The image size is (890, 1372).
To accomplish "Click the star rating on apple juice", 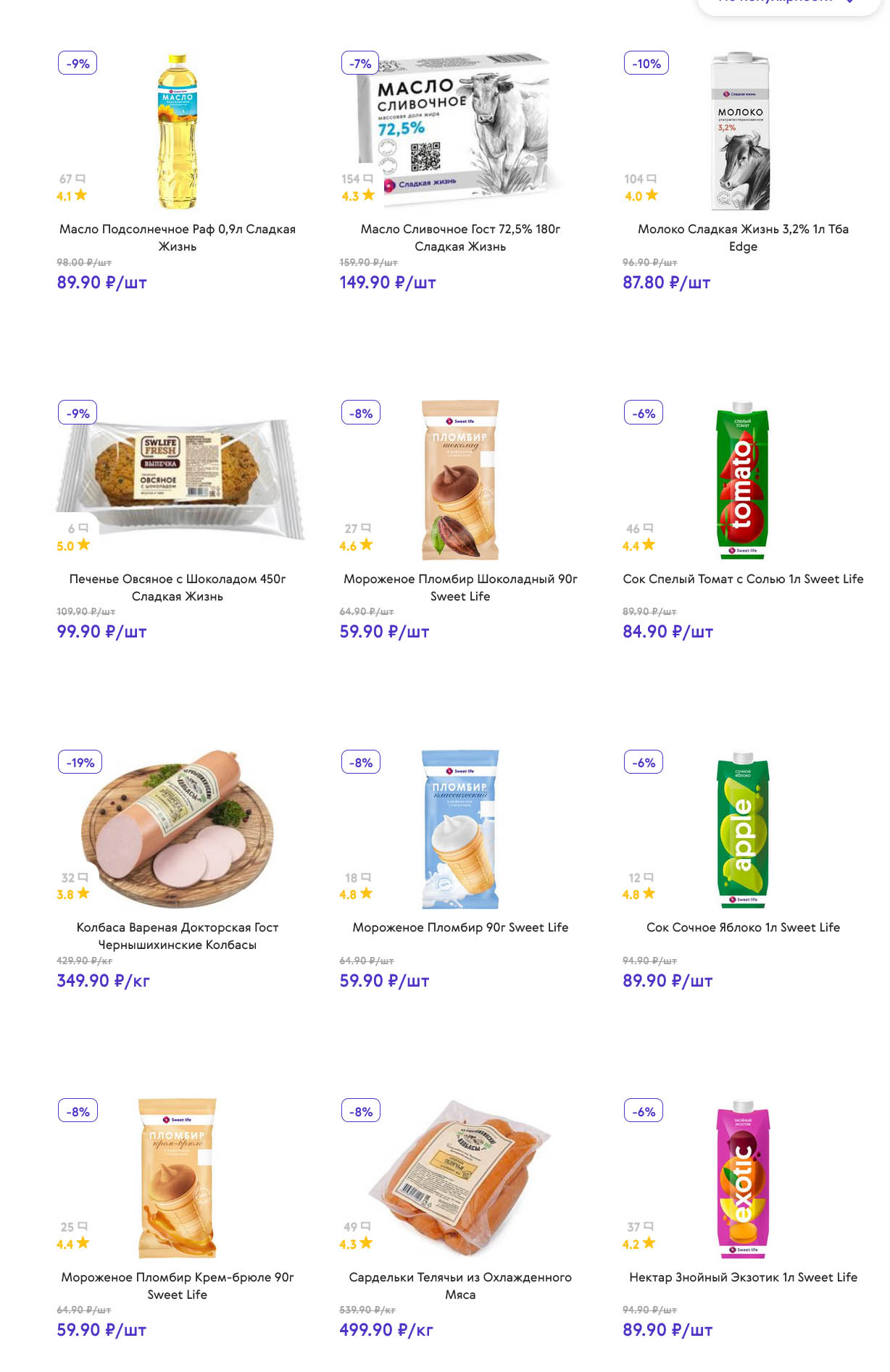I will [649, 894].
